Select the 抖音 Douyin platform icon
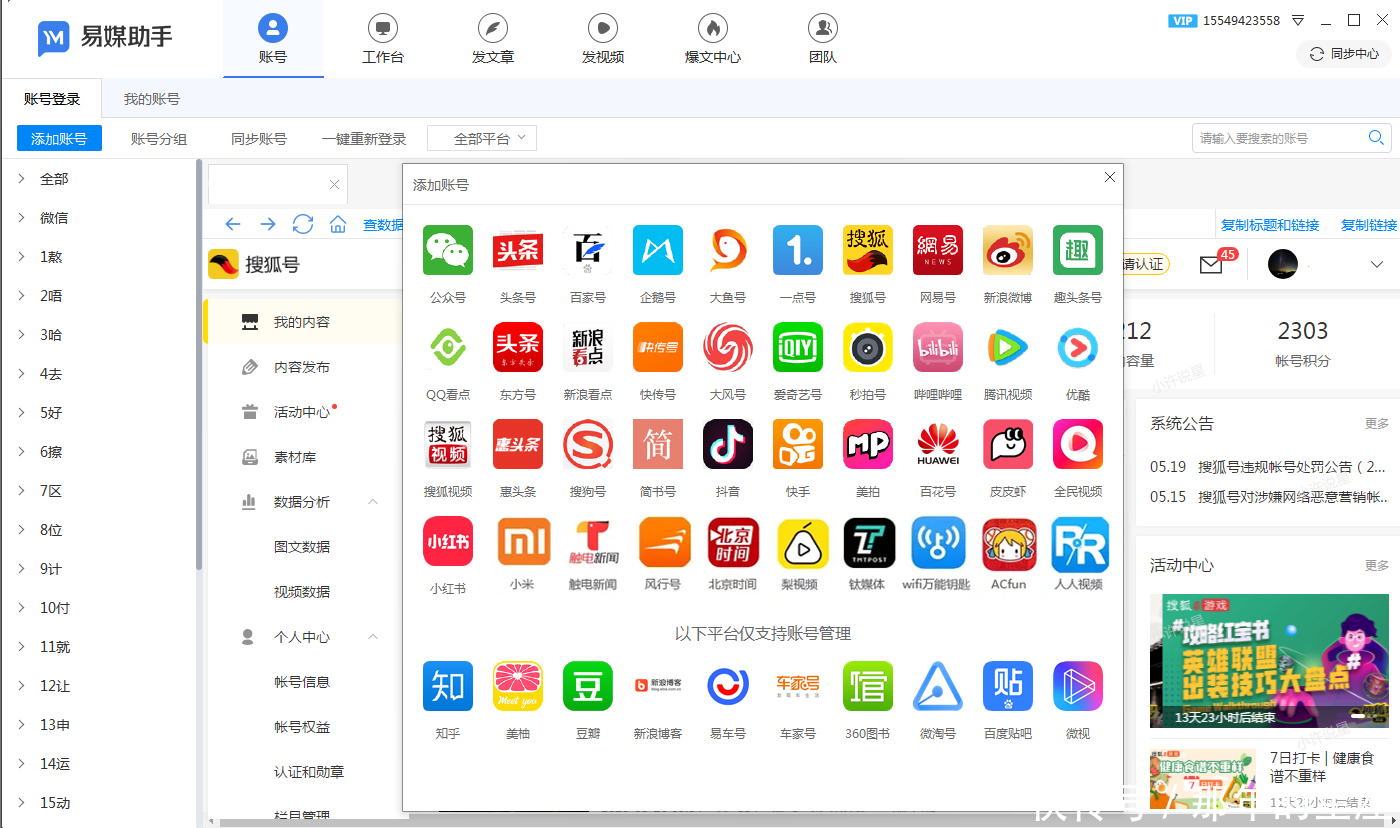This screenshot has width=1400, height=828. point(727,444)
